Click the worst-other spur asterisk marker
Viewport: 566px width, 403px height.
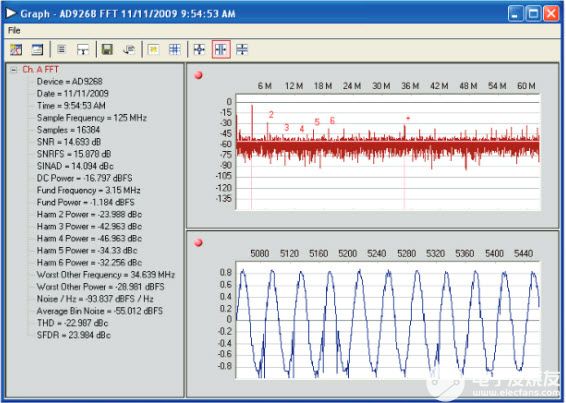pos(408,118)
